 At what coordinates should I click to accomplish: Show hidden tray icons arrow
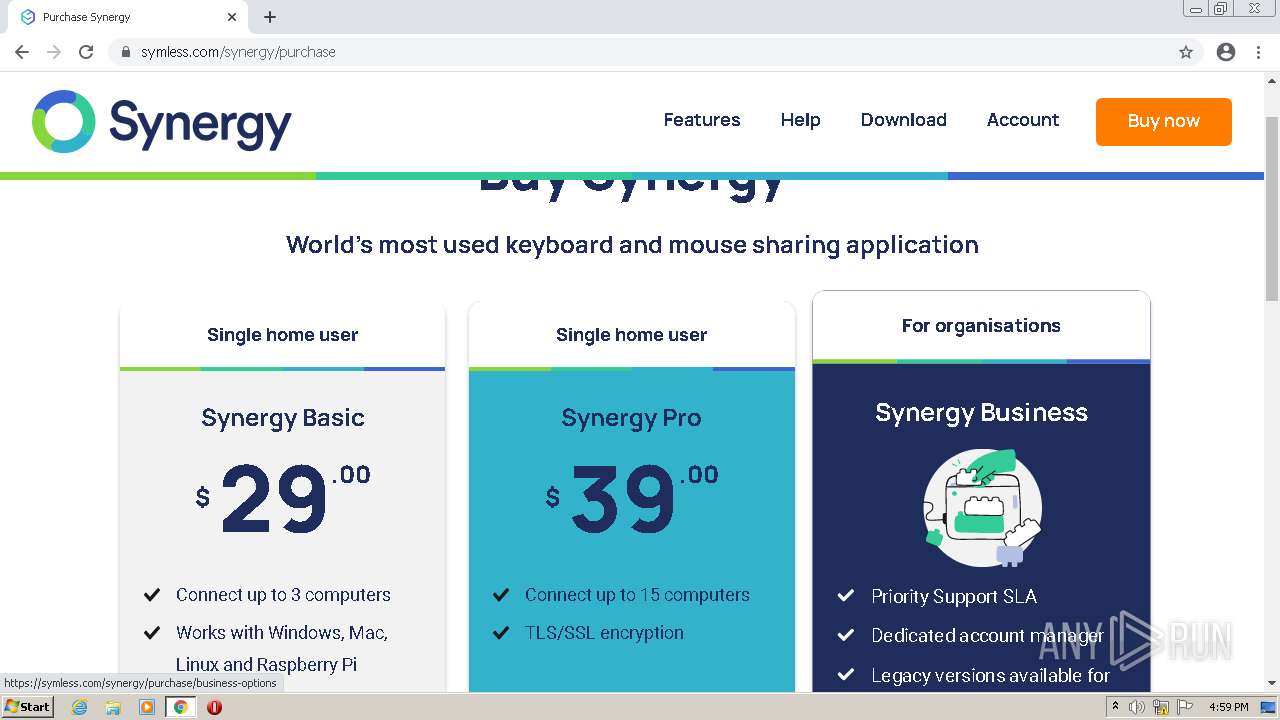(1115, 707)
